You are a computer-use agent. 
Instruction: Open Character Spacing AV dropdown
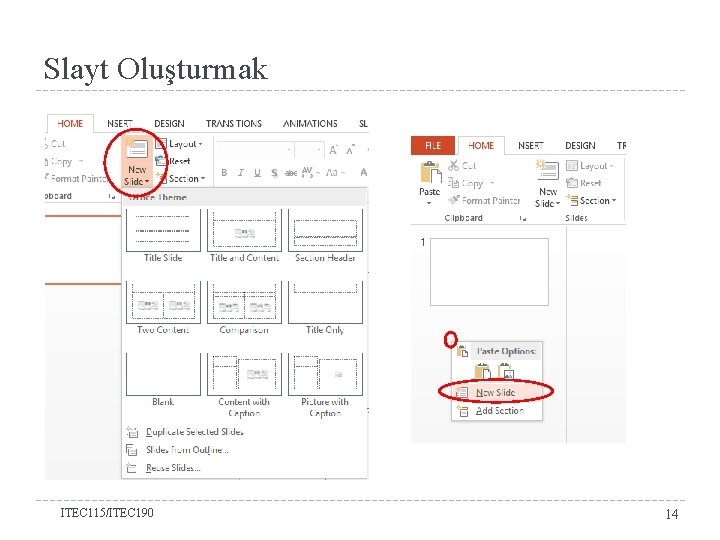pyautogui.click(x=310, y=173)
